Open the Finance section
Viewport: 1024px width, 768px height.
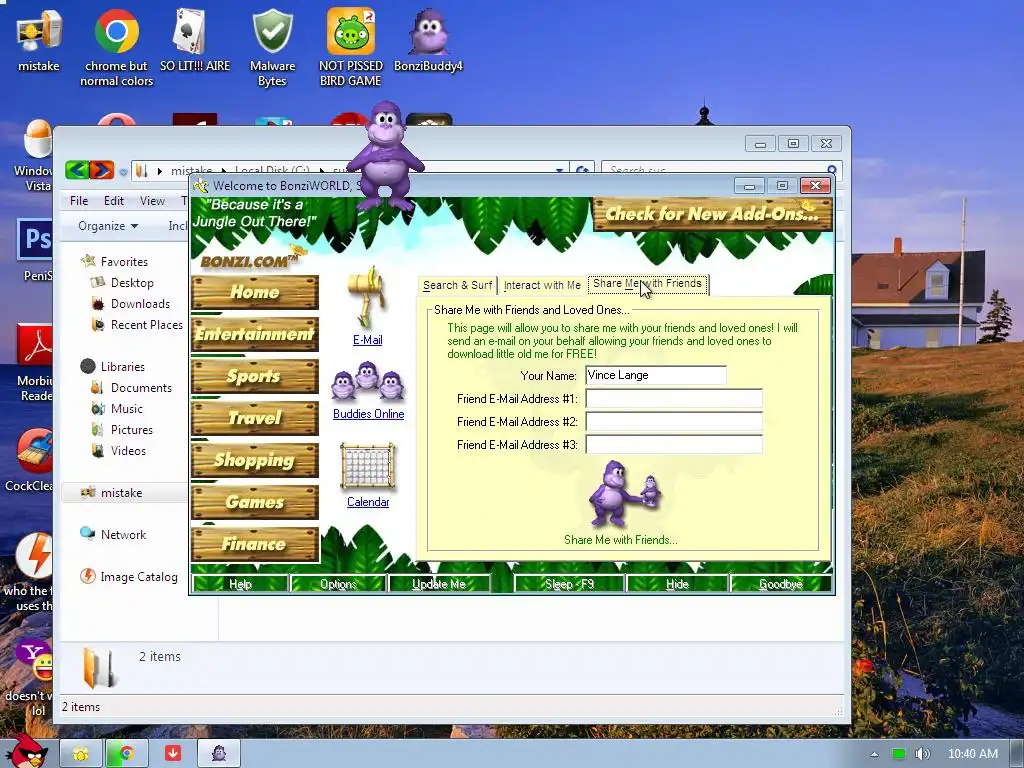[x=255, y=544]
